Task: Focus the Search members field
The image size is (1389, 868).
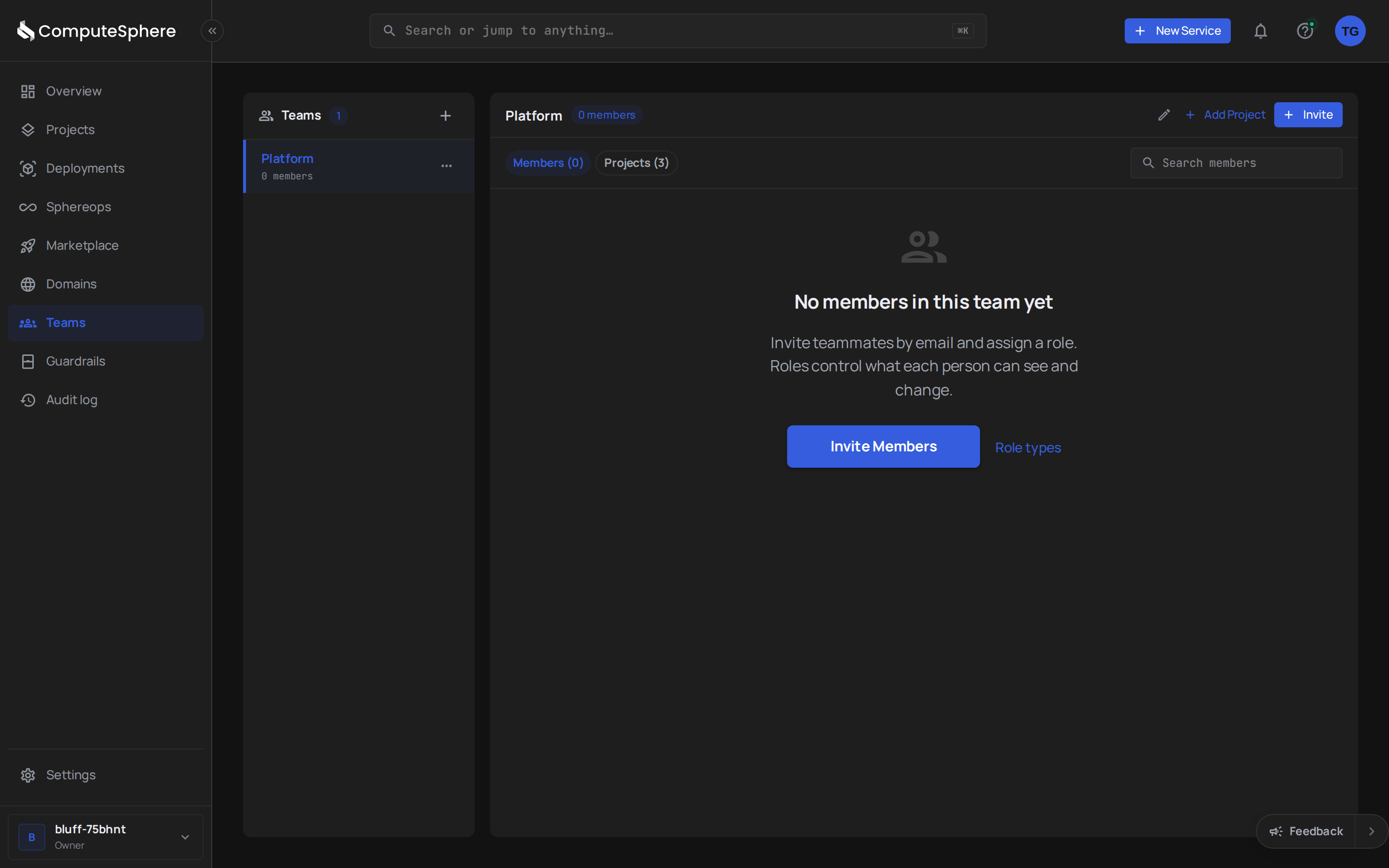Action: point(1236,163)
